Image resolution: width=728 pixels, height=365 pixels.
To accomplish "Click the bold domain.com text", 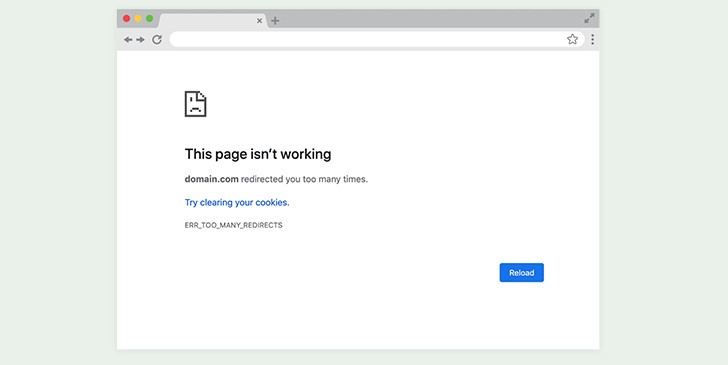I will (x=212, y=179).
